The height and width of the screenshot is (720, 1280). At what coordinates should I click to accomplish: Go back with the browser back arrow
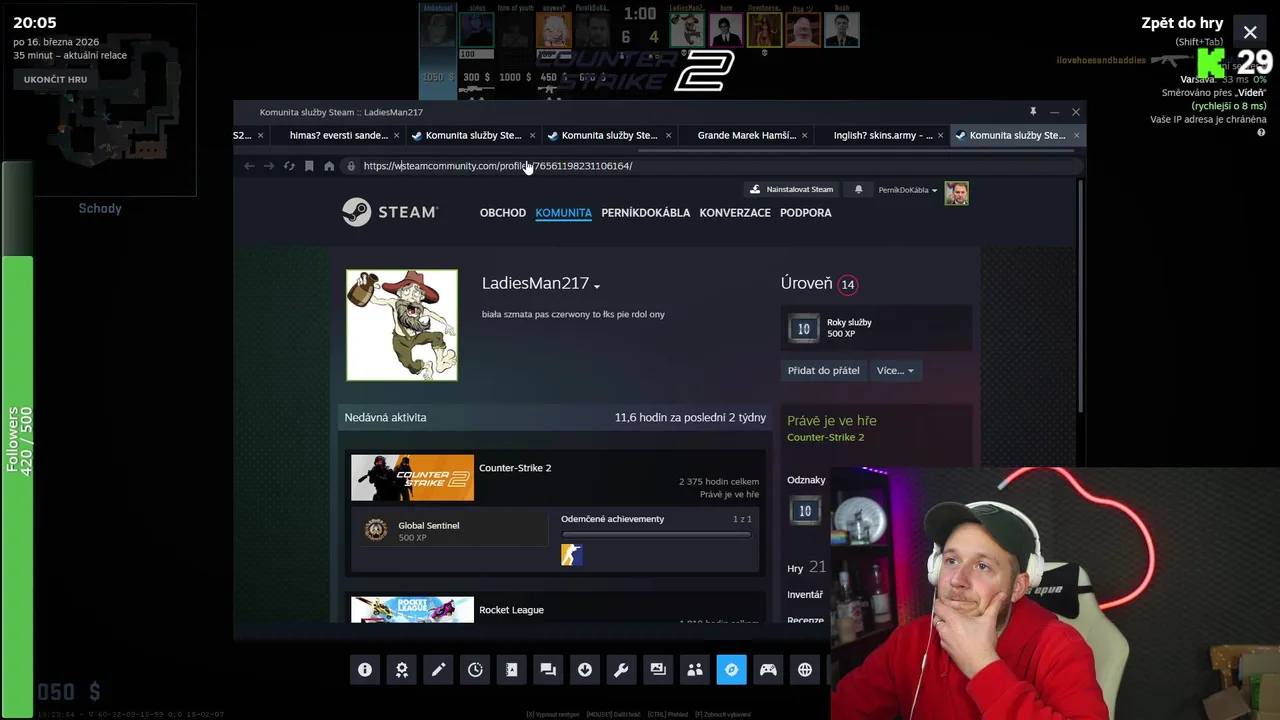pyautogui.click(x=249, y=166)
